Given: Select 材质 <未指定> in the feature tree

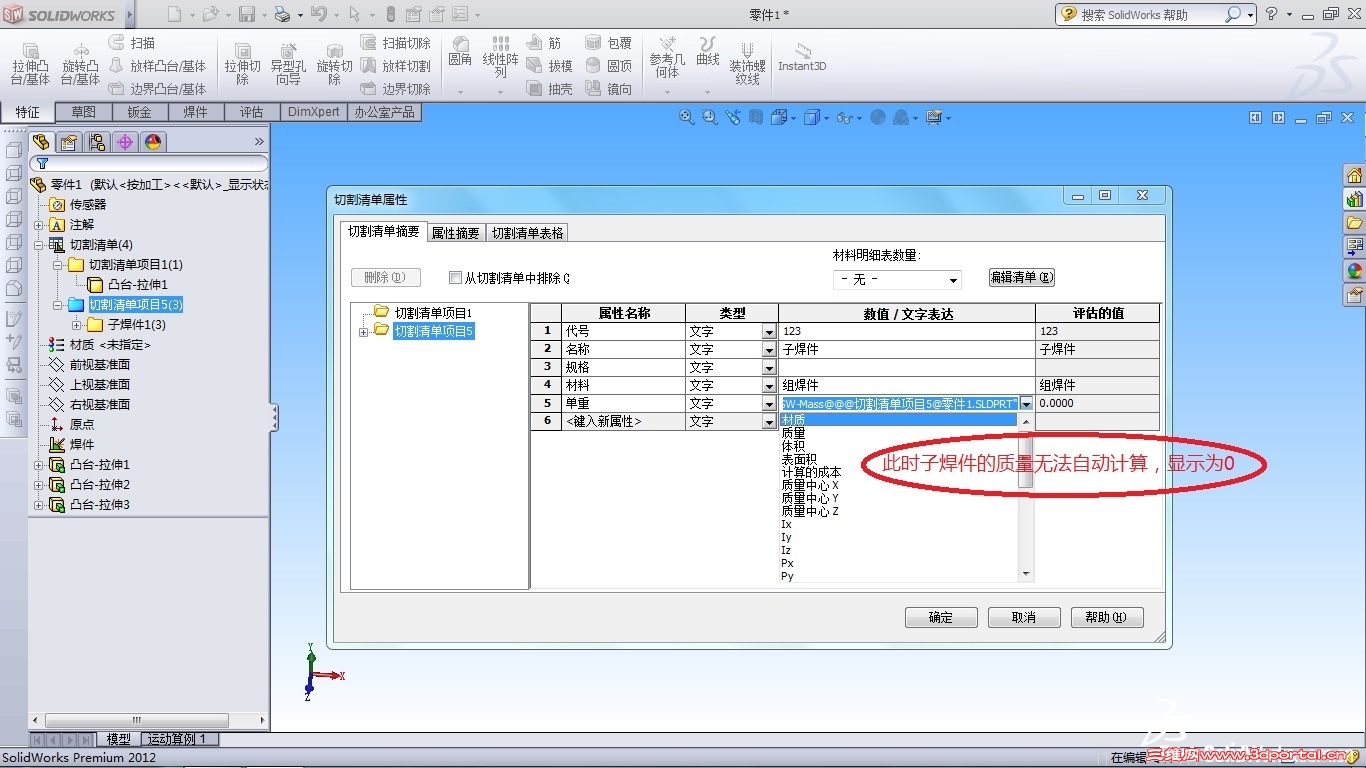Looking at the screenshot, I should click(110, 345).
